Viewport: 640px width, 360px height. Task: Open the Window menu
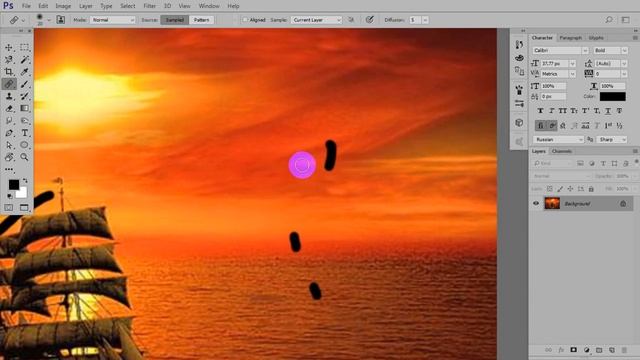point(209,6)
